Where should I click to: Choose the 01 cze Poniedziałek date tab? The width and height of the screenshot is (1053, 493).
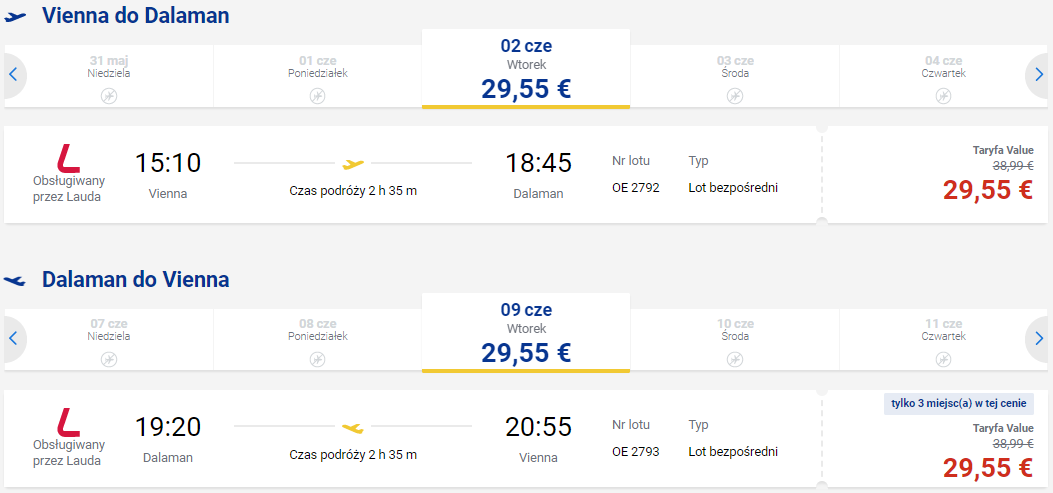[318, 76]
